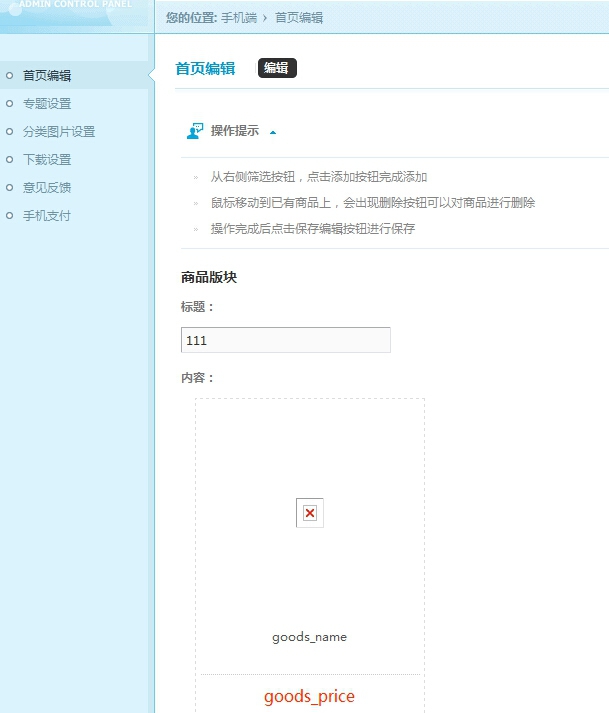The height and width of the screenshot is (713, 609).
Task: Click the broken product image thumbnail
Action: pos(310,513)
